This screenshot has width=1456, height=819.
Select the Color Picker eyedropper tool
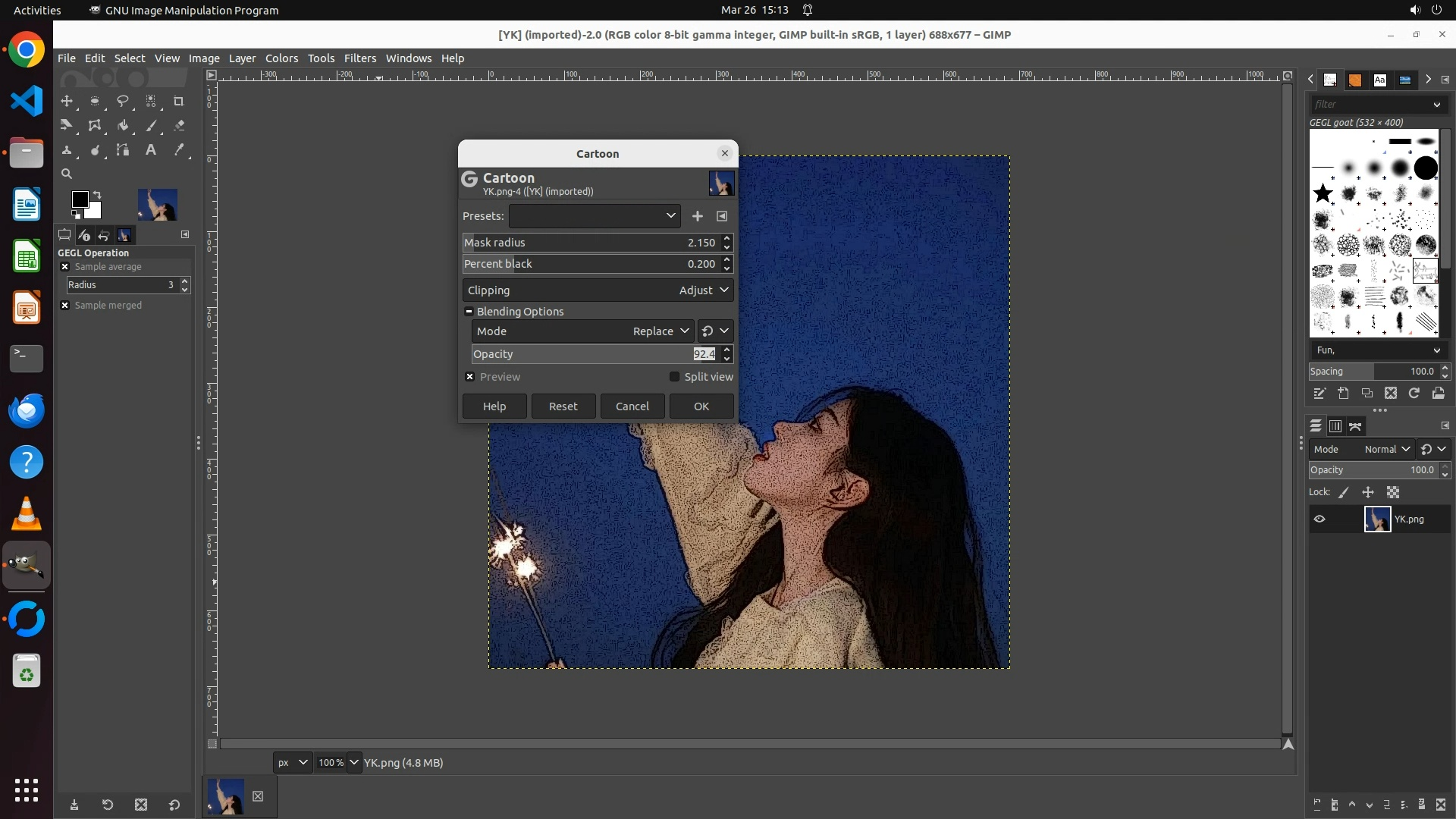point(179,150)
